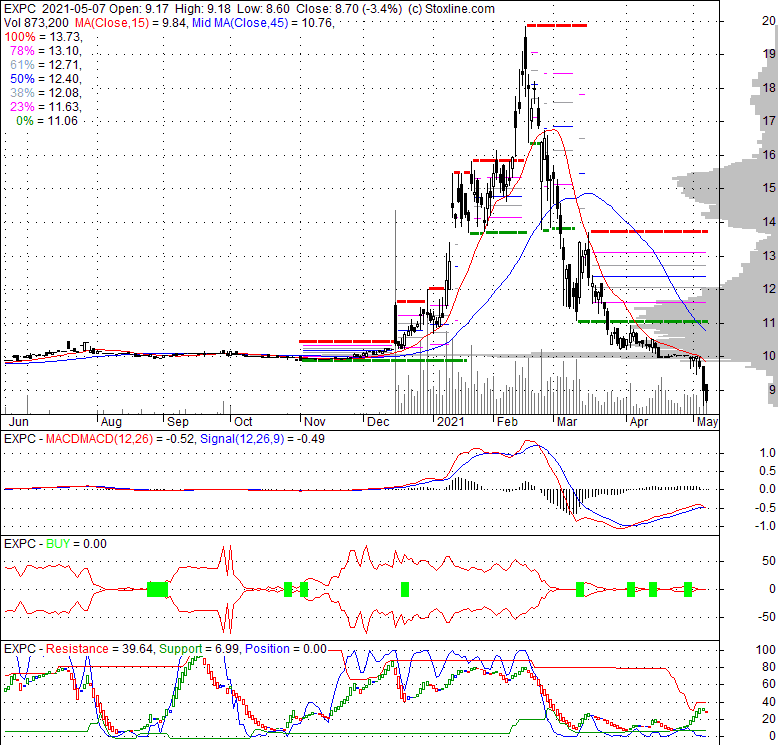The height and width of the screenshot is (745, 780).
Task: Click the 'Position = 0.00' legend
Action: click(286, 649)
